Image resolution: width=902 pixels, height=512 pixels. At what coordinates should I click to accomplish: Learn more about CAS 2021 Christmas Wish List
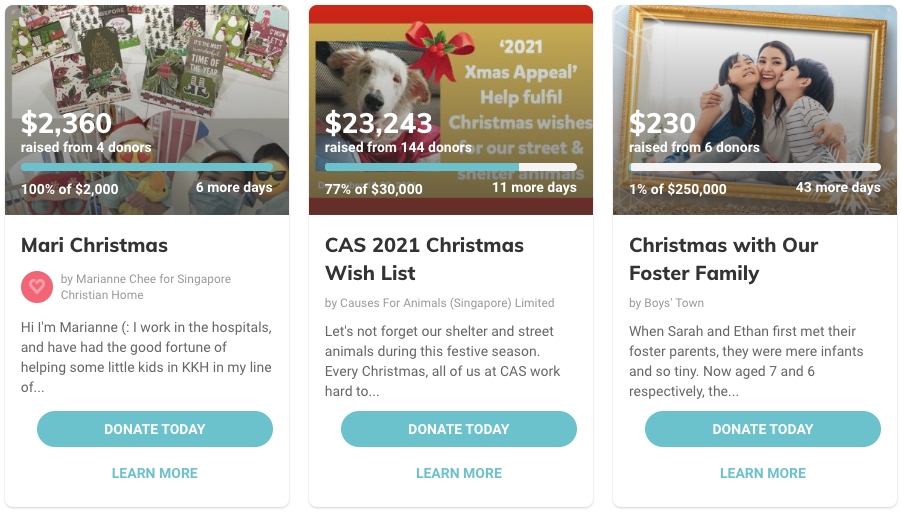(459, 473)
